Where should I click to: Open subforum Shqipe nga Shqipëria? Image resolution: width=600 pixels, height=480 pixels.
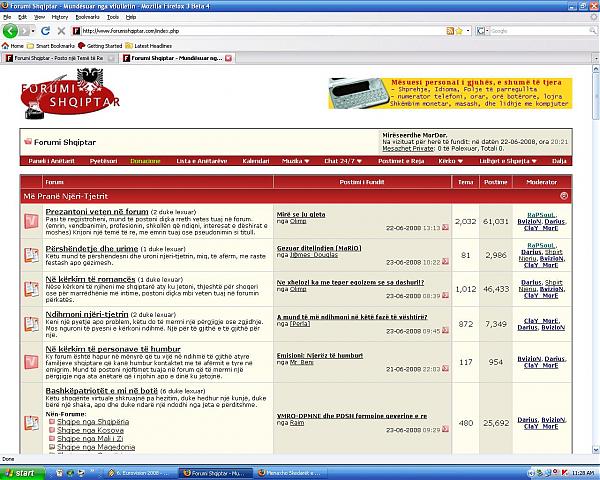[x=93, y=422]
